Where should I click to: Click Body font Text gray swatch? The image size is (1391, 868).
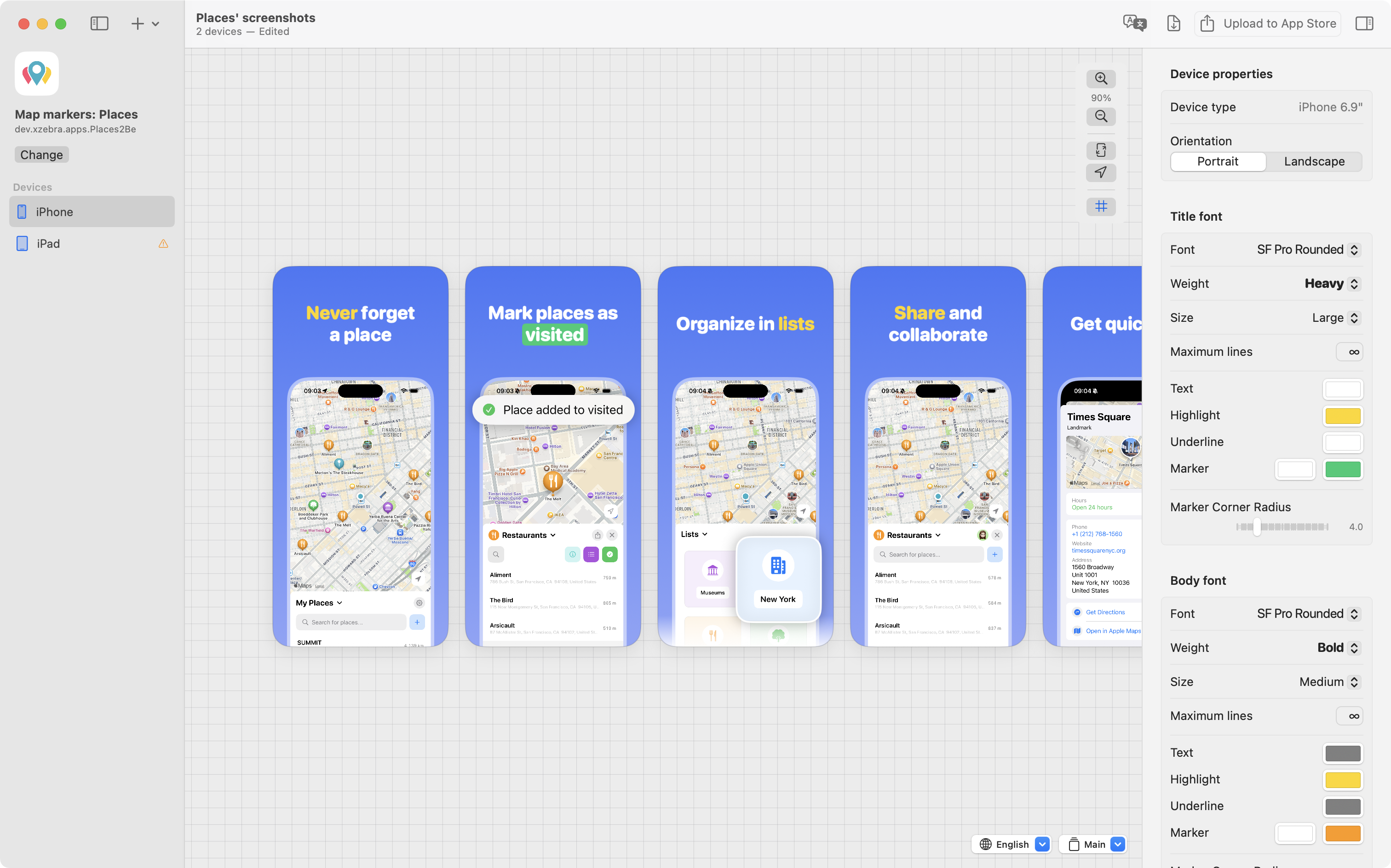[x=1342, y=753]
